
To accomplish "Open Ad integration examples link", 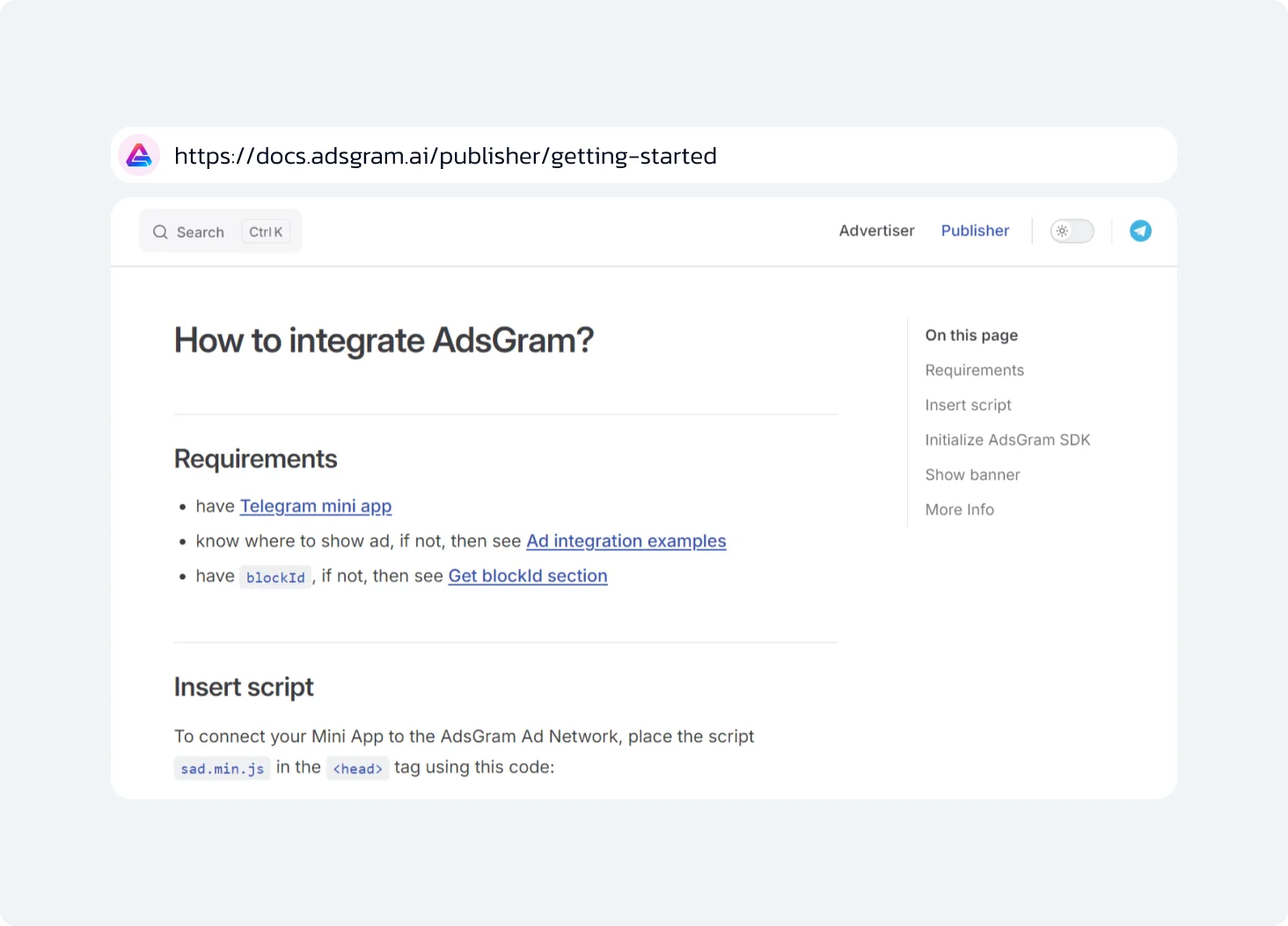I will click(x=626, y=541).
